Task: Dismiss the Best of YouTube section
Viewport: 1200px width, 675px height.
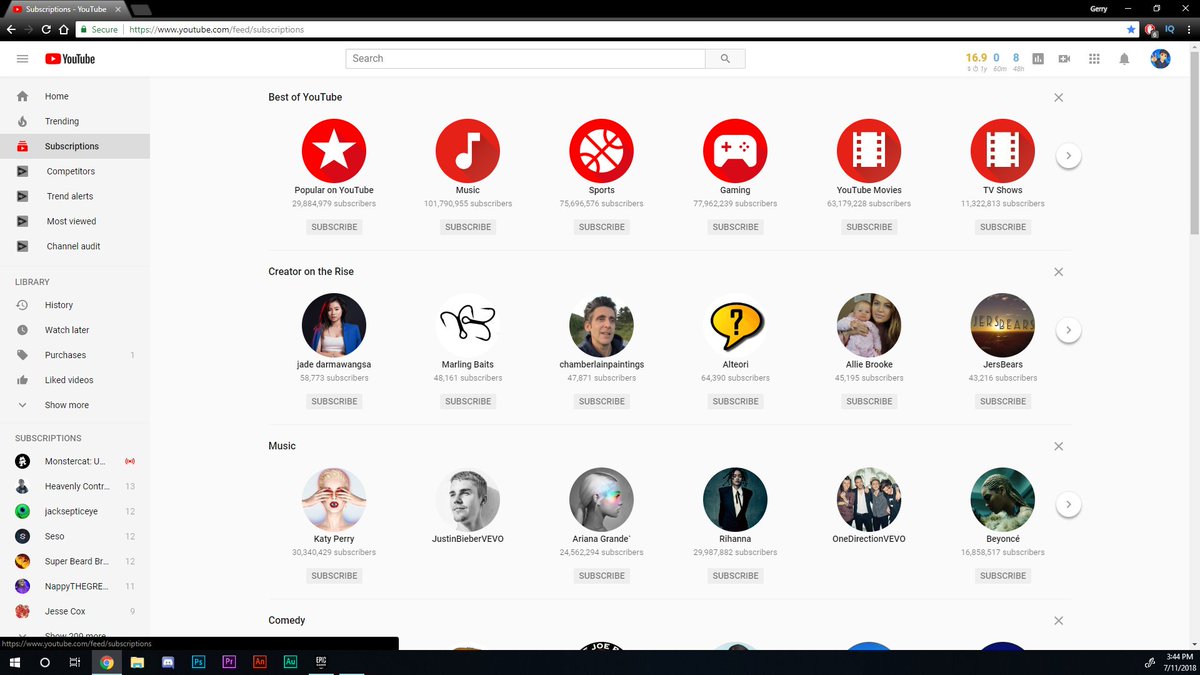Action: coord(1059,97)
